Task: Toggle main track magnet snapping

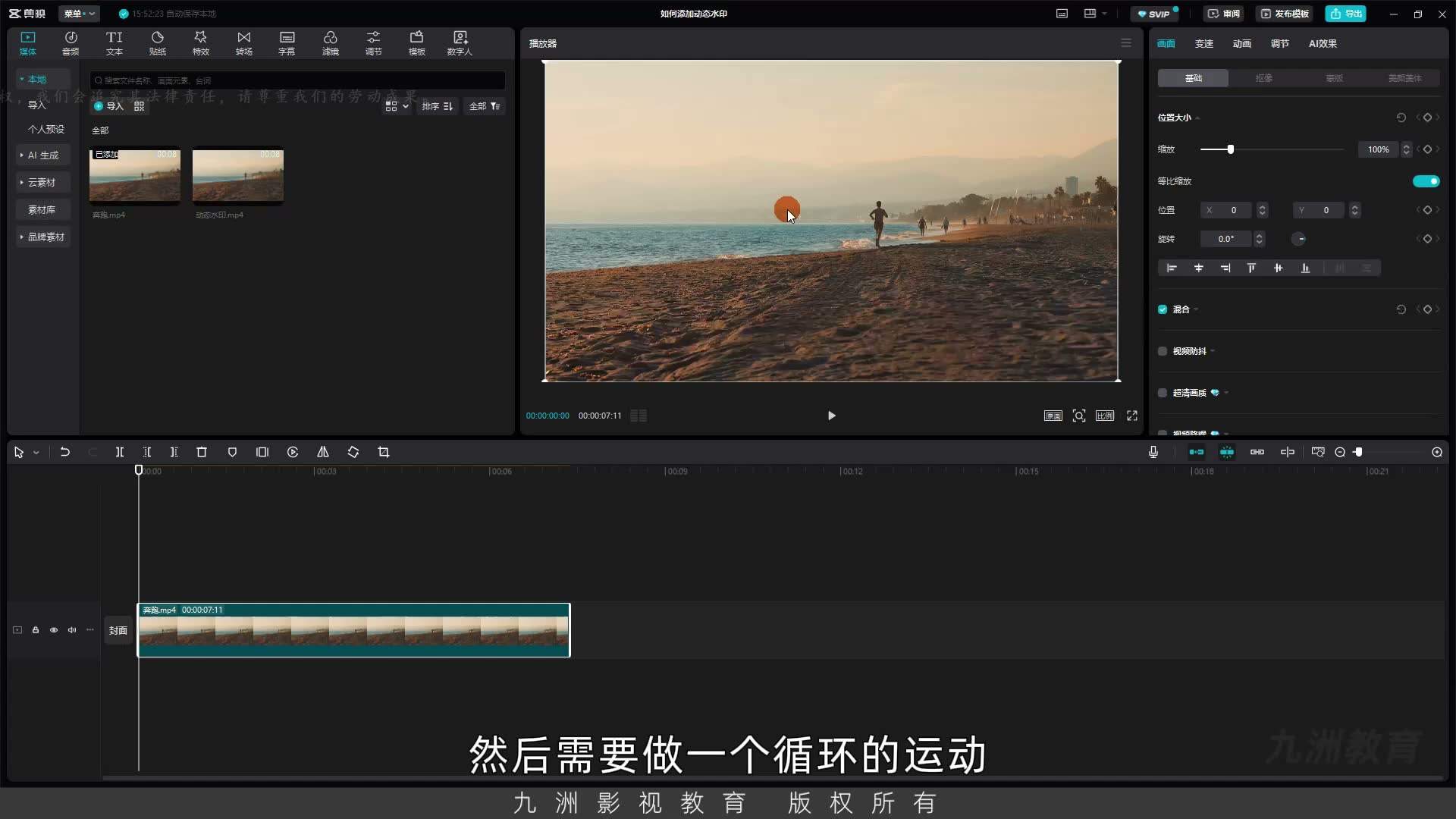Action: (x=1197, y=452)
